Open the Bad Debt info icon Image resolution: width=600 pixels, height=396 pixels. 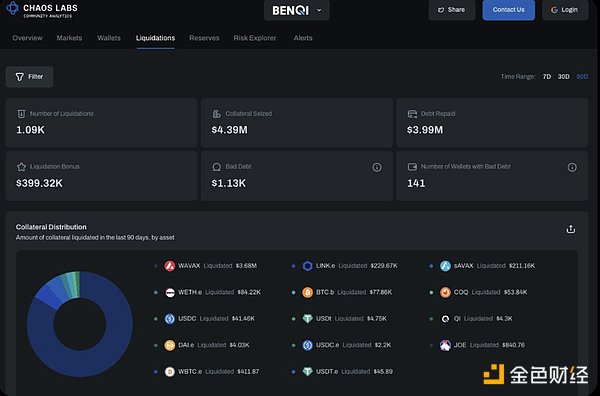tap(377, 167)
